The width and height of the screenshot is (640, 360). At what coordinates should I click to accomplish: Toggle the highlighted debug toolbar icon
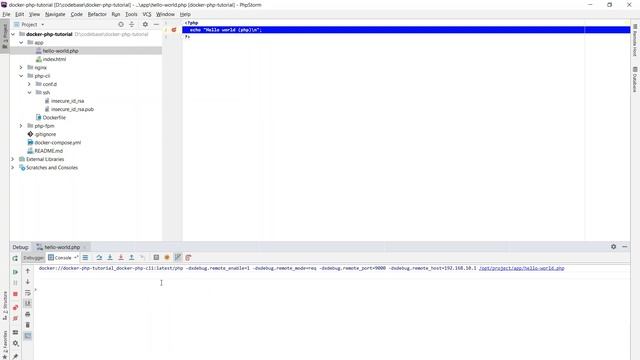pyautogui.click(x=178, y=258)
